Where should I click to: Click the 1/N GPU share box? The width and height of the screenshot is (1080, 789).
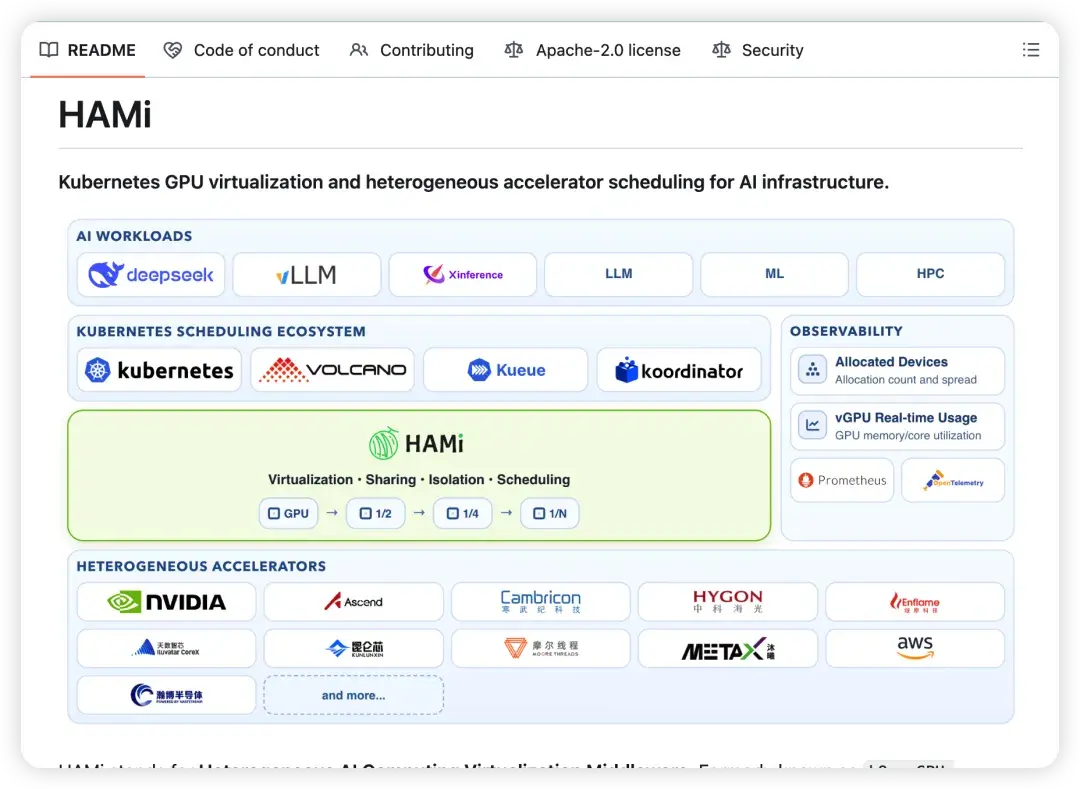pyautogui.click(x=550, y=514)
